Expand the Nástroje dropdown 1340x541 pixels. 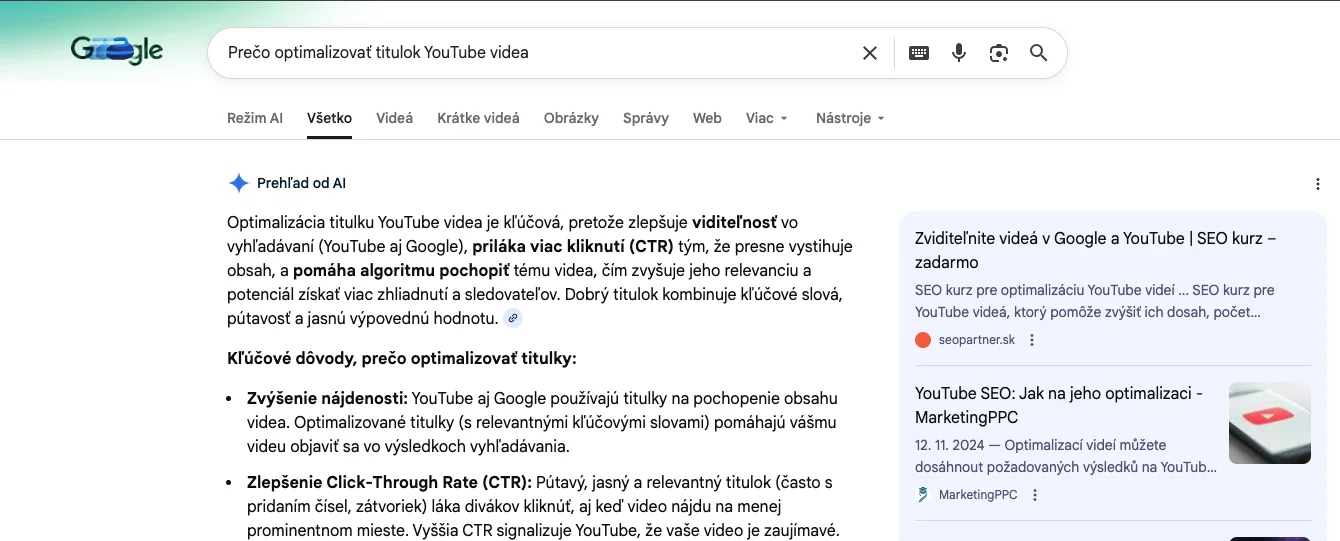tap(850, 118)
